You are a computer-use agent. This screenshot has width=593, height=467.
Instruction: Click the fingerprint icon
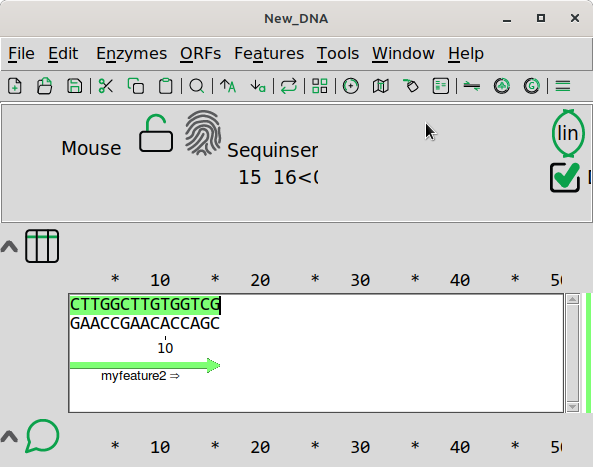pos(203,133)
